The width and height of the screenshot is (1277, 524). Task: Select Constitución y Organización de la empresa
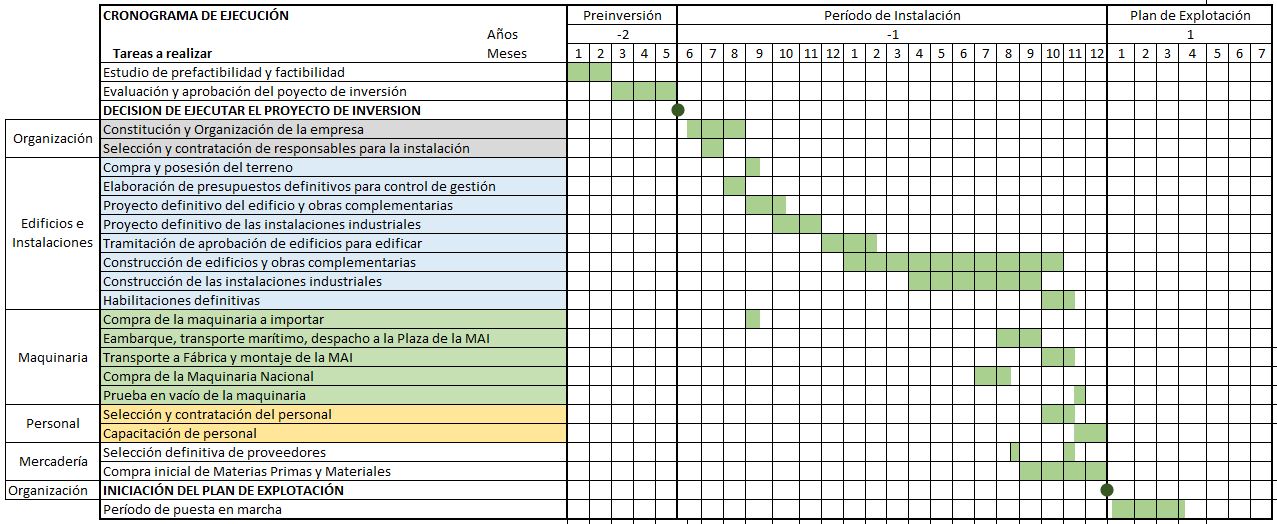coord(334,129)
